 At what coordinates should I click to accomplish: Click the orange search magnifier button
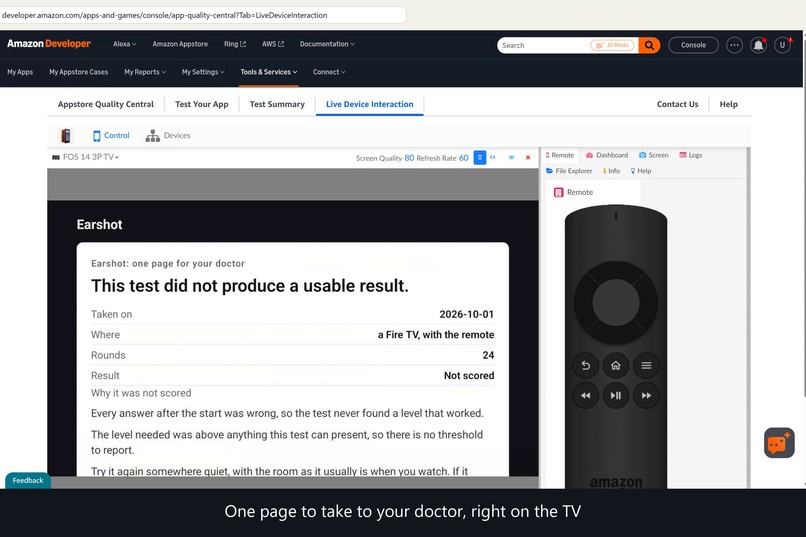649,45
